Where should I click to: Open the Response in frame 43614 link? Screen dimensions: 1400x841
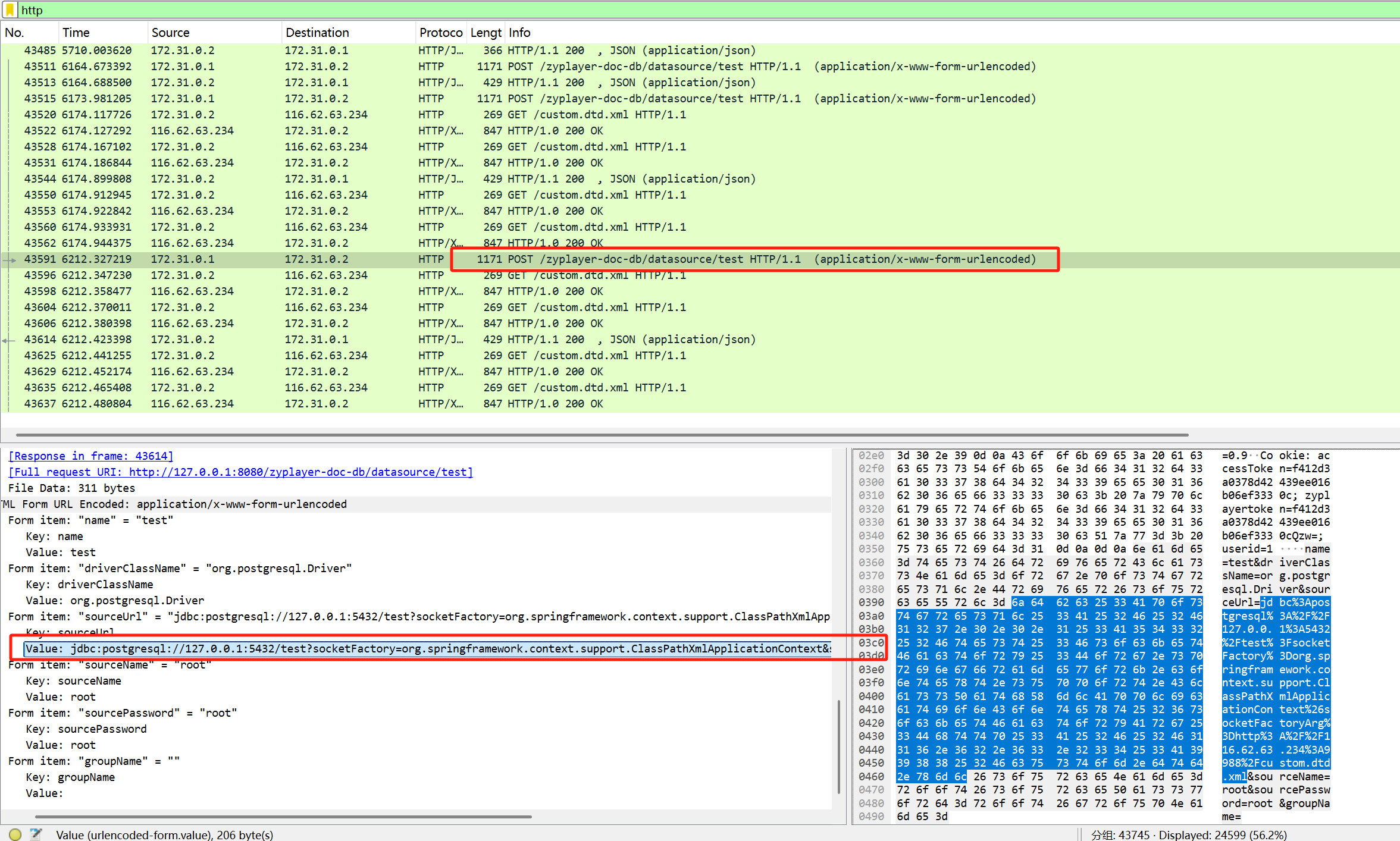[x=90, y=456]
